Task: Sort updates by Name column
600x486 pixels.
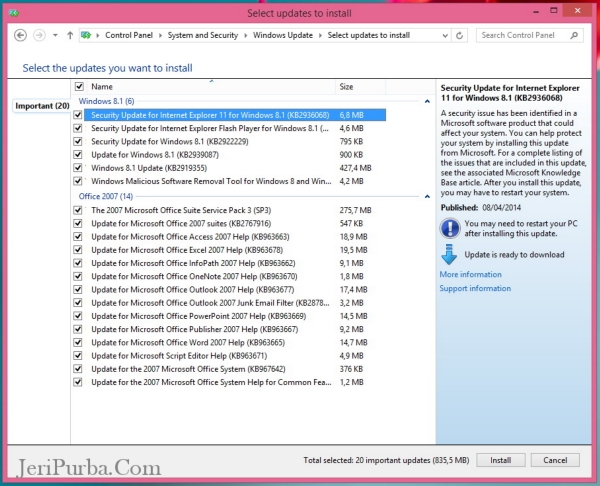Action: (212, 87)
